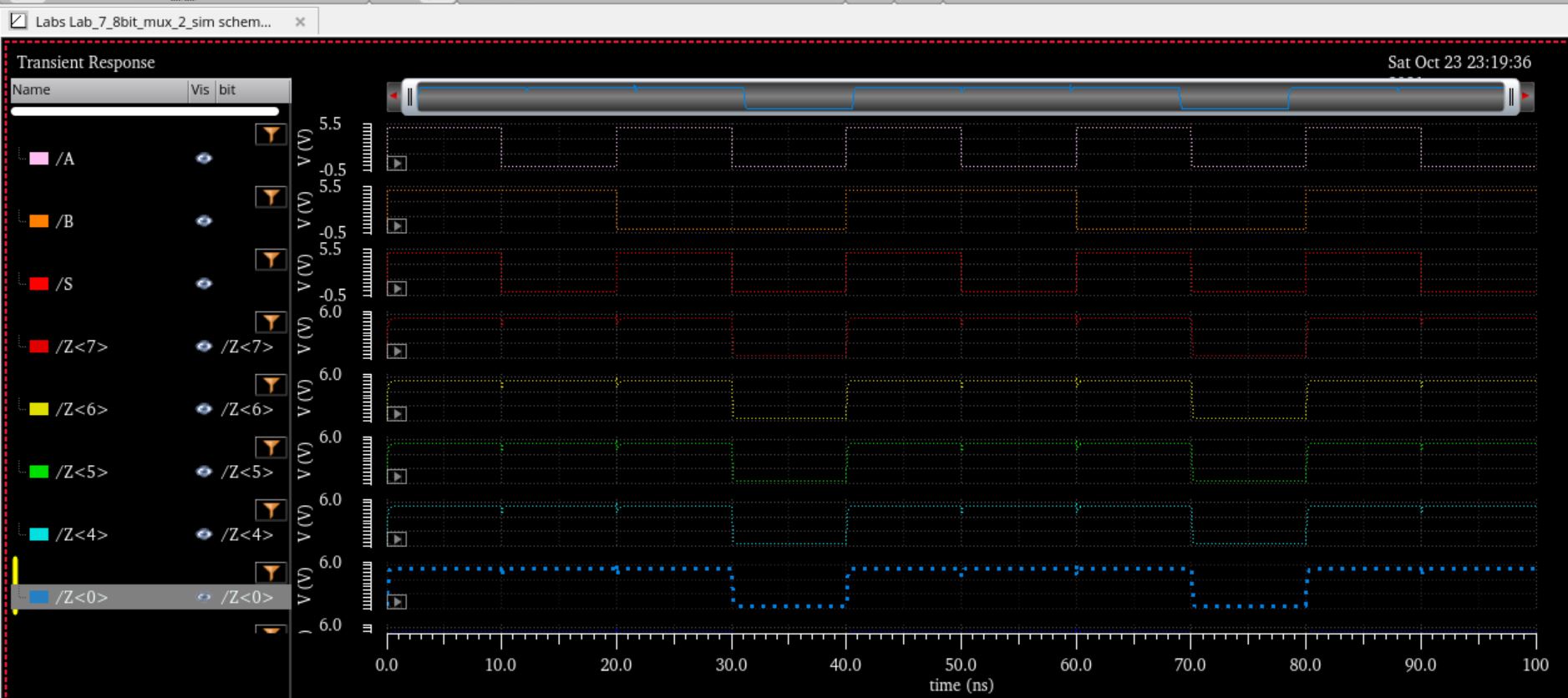Select /Z<5> in the Name column

tap(82, 472)
